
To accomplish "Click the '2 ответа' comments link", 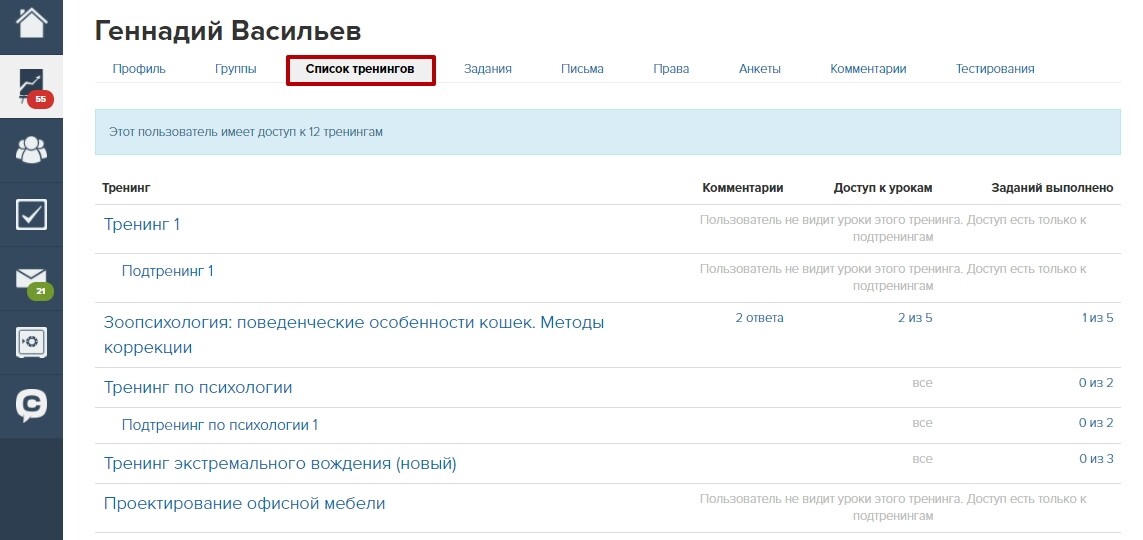I will click(x=760, y=318).
